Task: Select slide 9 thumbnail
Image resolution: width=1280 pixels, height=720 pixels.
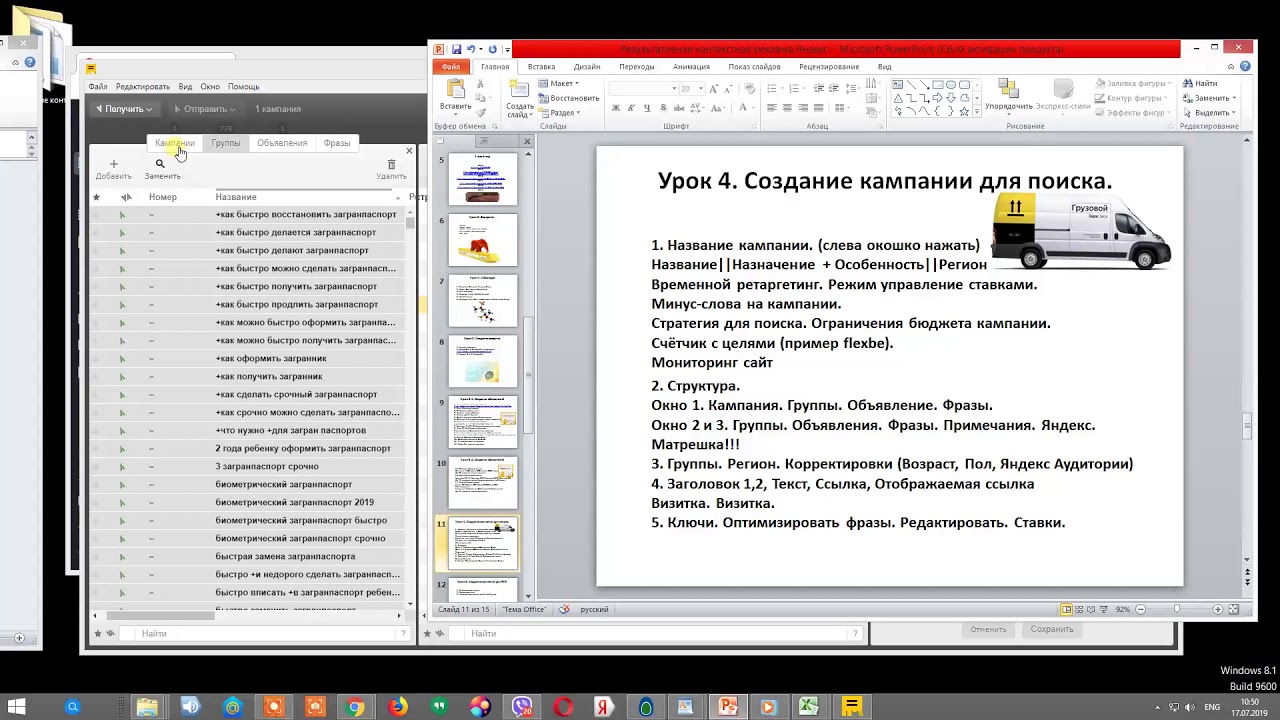Action: pos(484,421)
